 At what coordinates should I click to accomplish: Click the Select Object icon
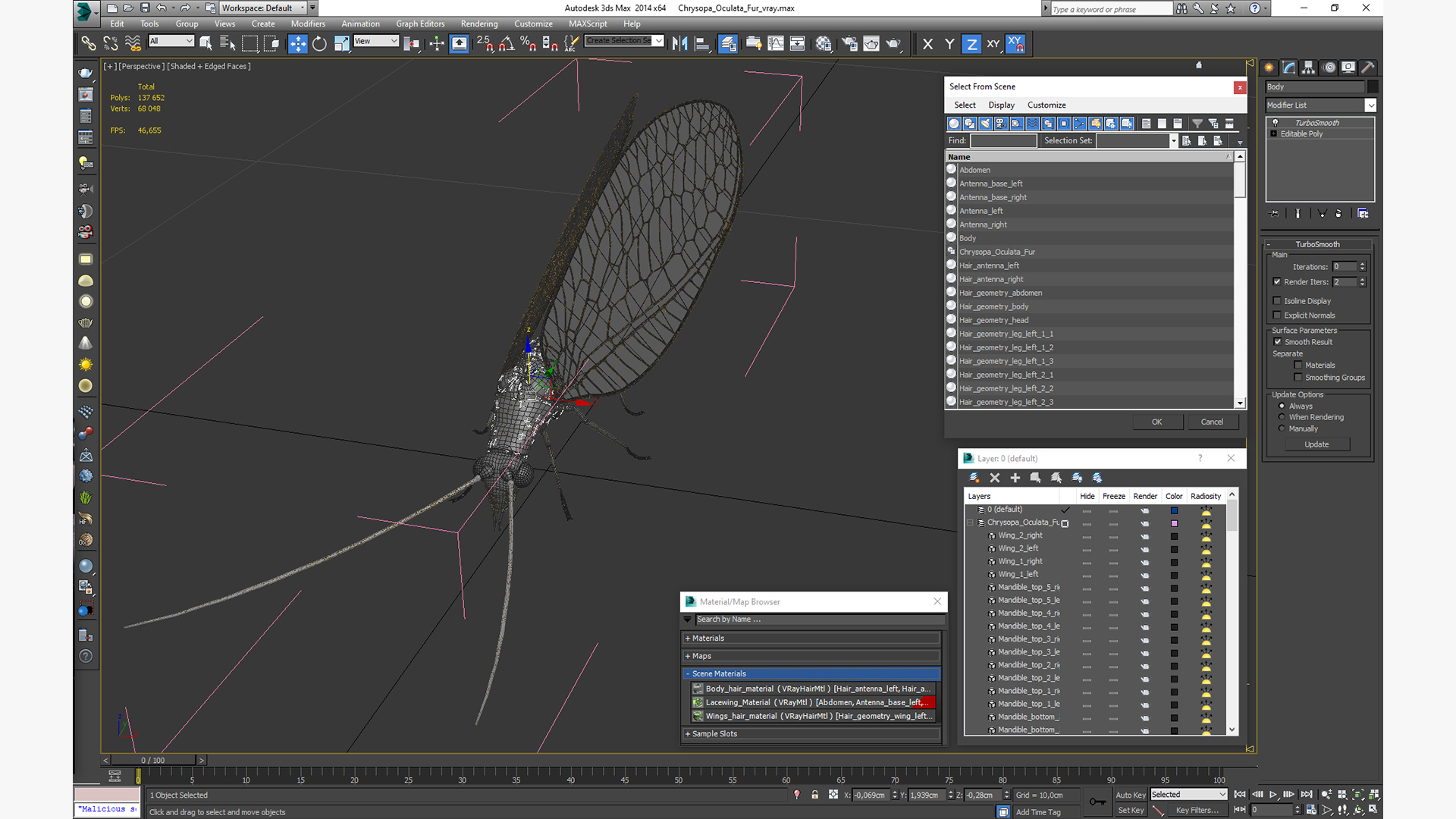[x=206, y=42]
